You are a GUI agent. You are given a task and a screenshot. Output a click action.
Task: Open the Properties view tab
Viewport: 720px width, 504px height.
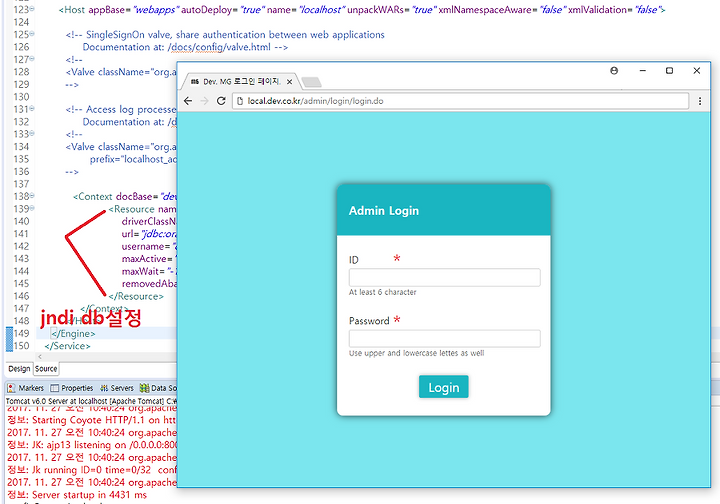72,388
